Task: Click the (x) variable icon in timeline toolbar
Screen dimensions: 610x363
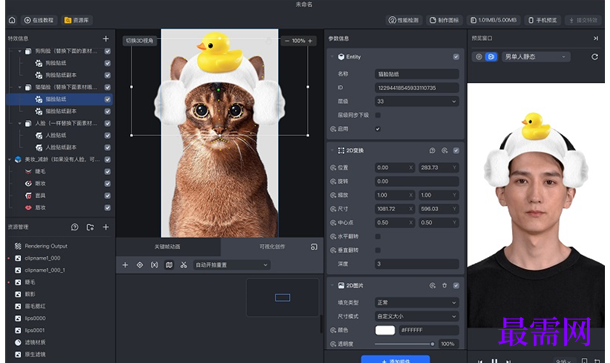Action: pos(154,265)
